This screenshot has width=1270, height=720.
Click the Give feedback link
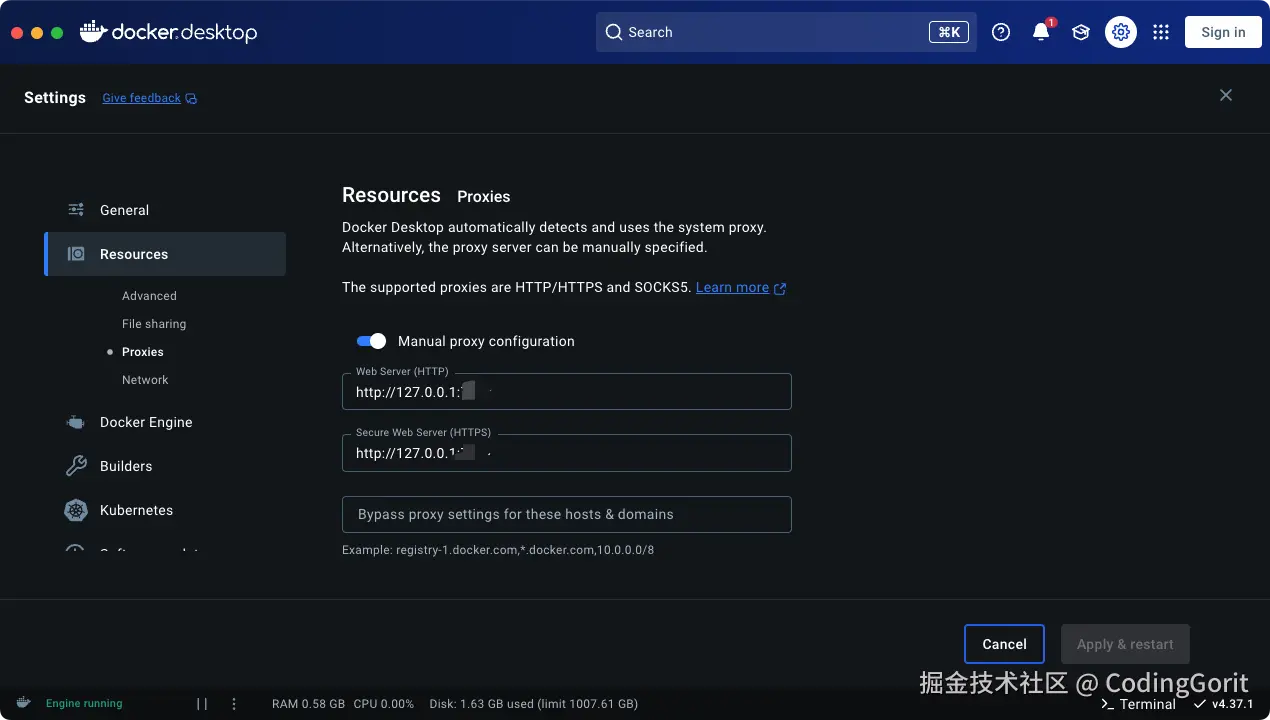(142, 98)
